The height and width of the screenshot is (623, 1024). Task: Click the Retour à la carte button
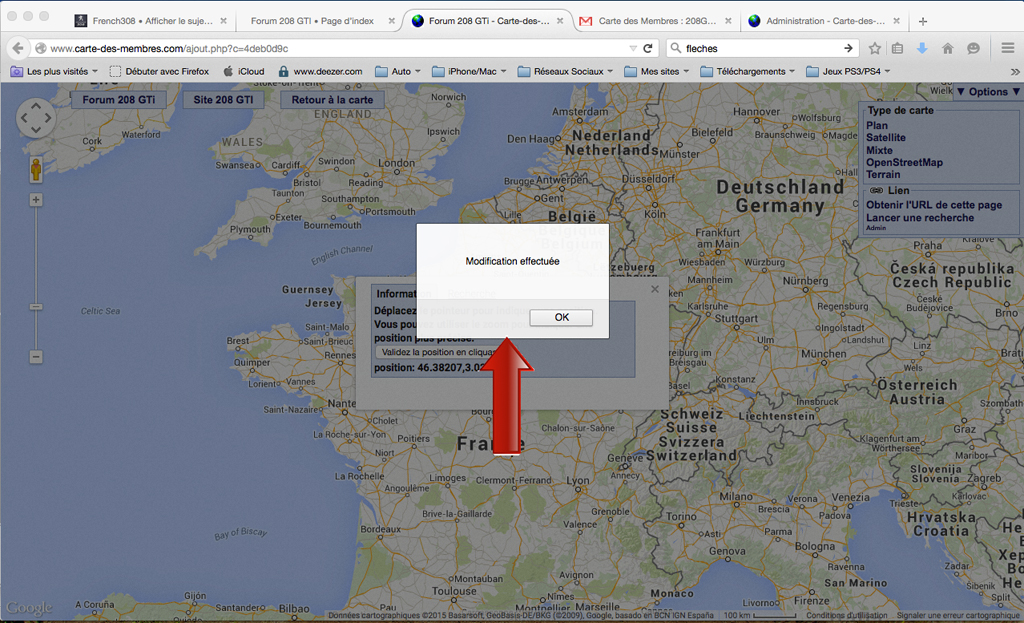pyautogui.click(x=332, y=99)
